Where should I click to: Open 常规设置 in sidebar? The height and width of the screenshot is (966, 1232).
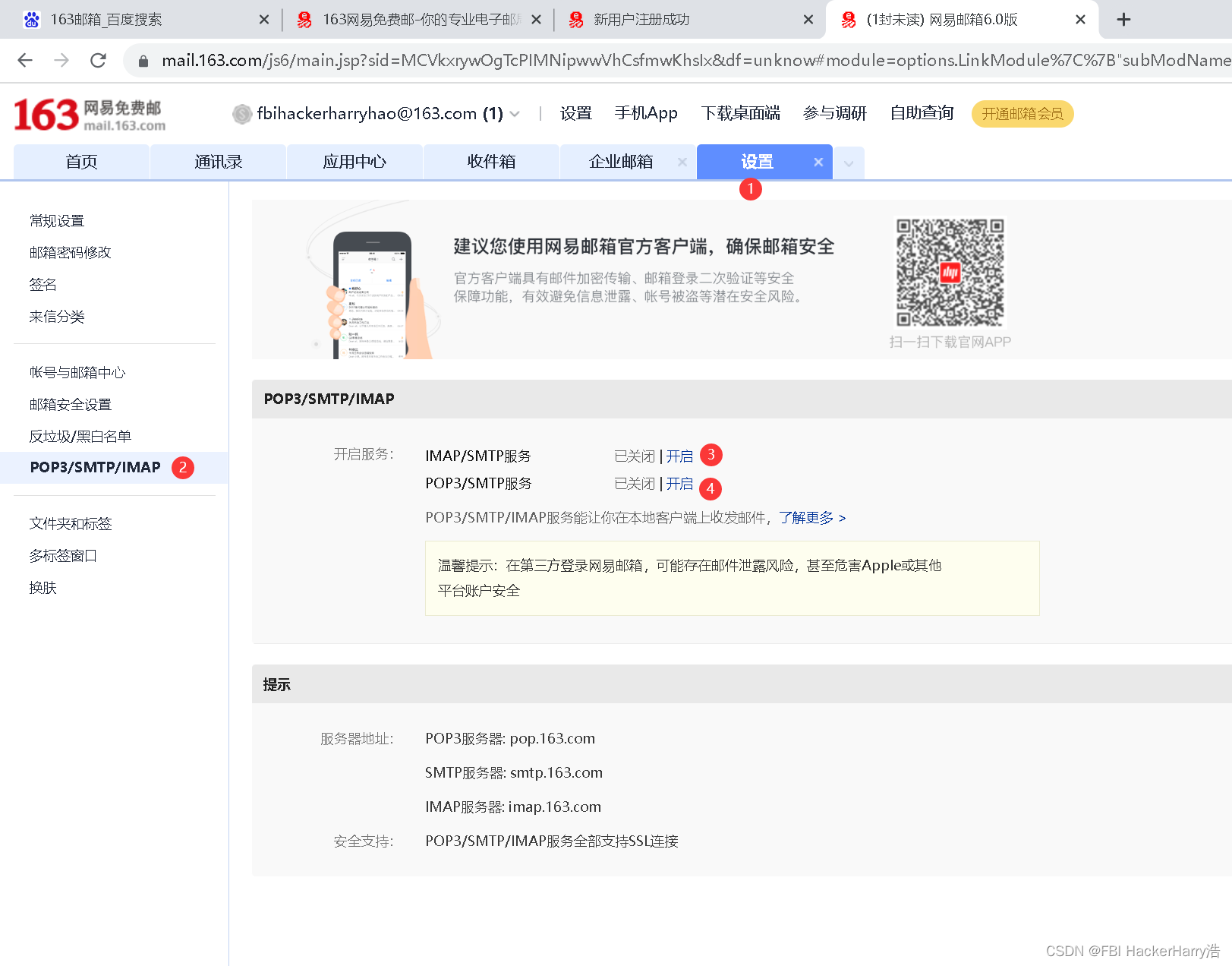pyautogui.click(x=57, y=221)
